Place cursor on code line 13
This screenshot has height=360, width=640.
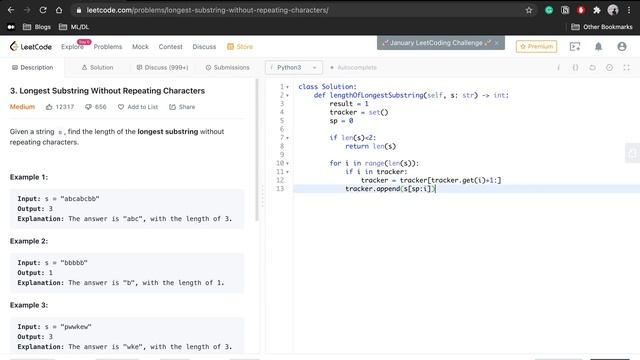467,189
